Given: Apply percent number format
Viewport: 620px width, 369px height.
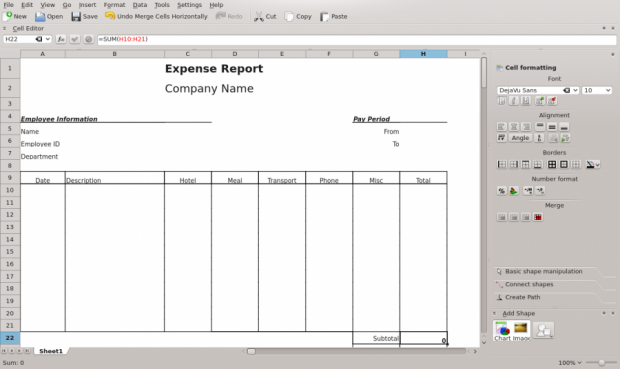Looking at the screenshot, I should coord(501,191).
